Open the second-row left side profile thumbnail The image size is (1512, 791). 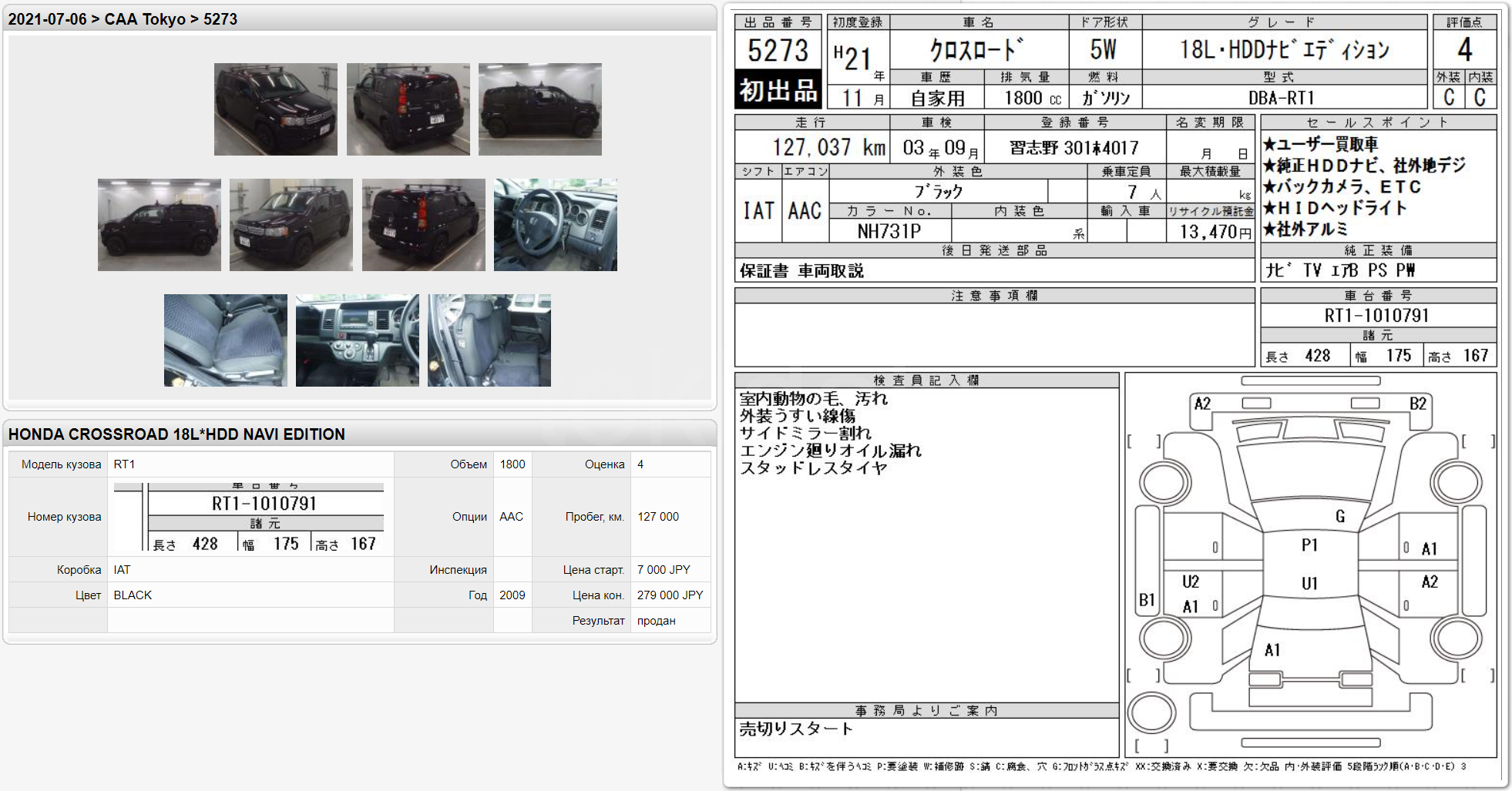point(160,225)
